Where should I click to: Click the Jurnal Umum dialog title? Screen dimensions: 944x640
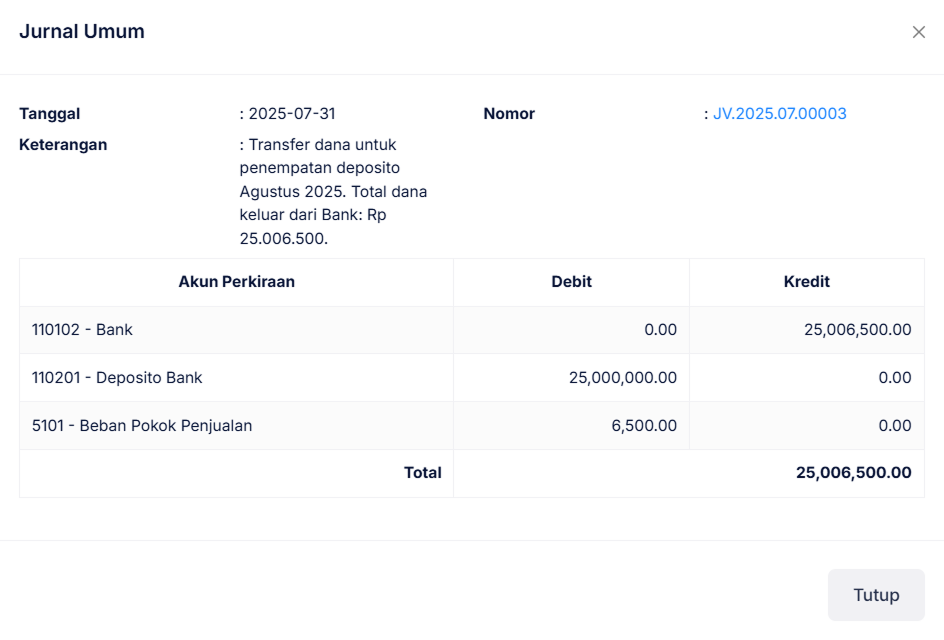point(82,31)
